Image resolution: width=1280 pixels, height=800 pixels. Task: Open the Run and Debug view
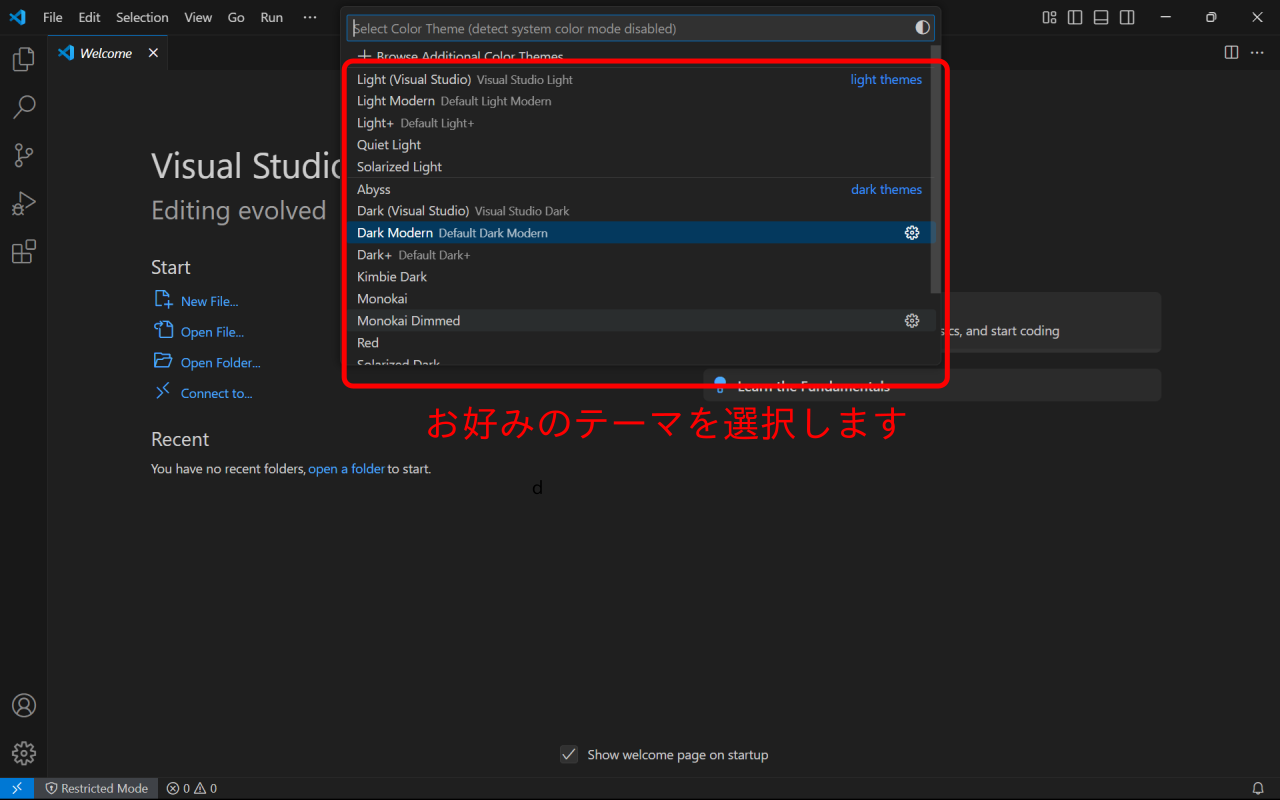pos(23,203)
